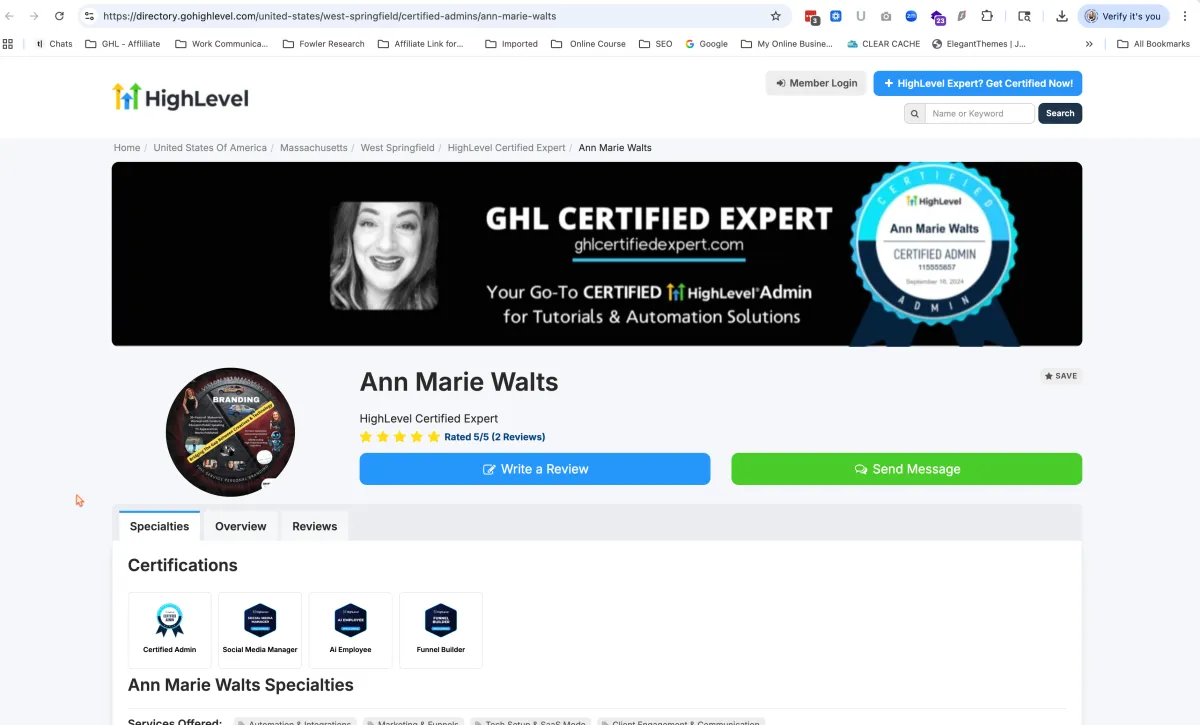The height and width of the screenshot is (725, 1200).
Task: Save this profile with SAVE button
Action: [x=1061, y=376]
